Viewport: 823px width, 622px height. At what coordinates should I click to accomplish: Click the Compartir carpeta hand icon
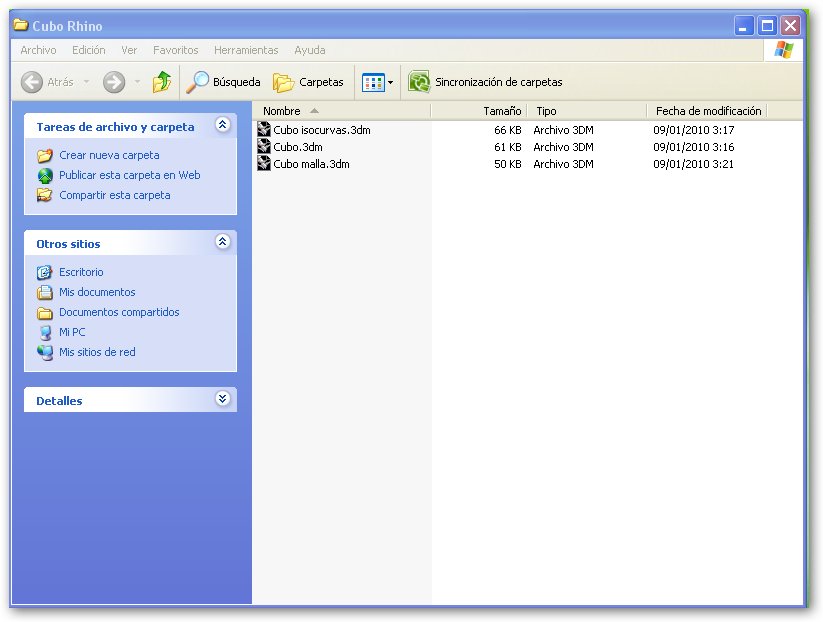(45, 195)
